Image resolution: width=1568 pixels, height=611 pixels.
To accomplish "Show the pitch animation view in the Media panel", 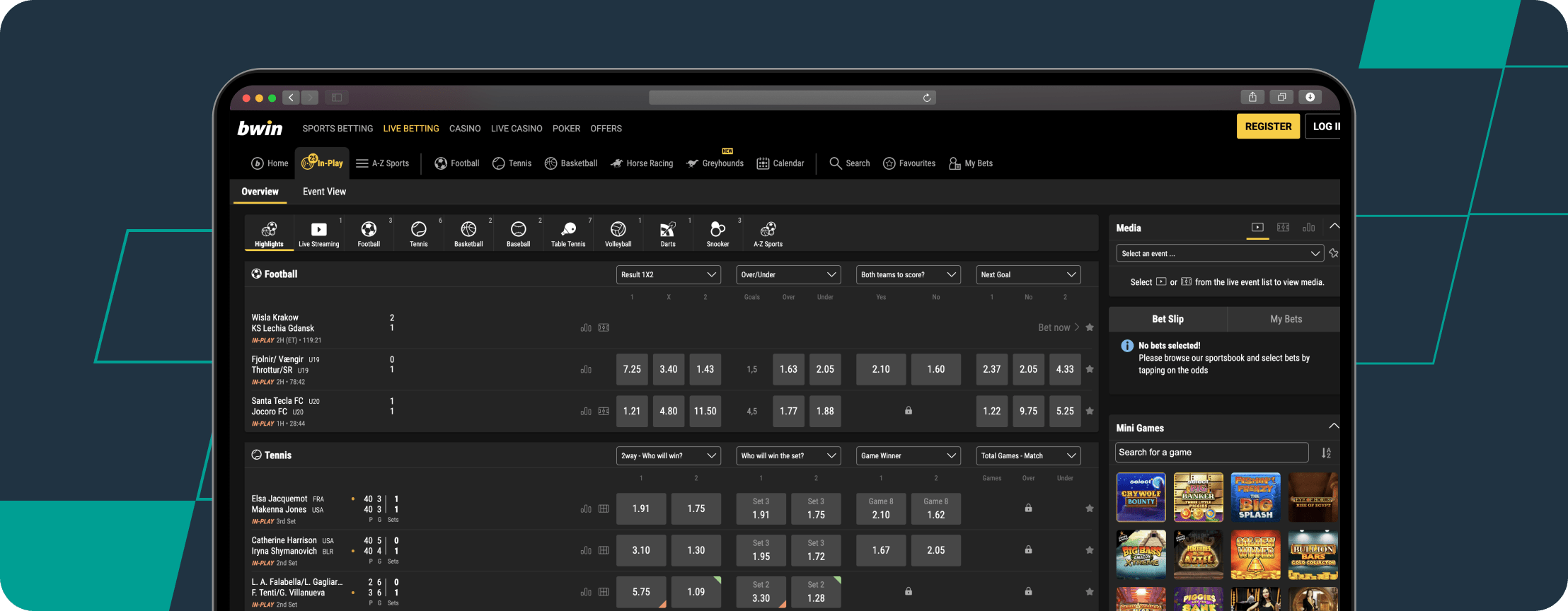I will click(x=1283, y=228).
